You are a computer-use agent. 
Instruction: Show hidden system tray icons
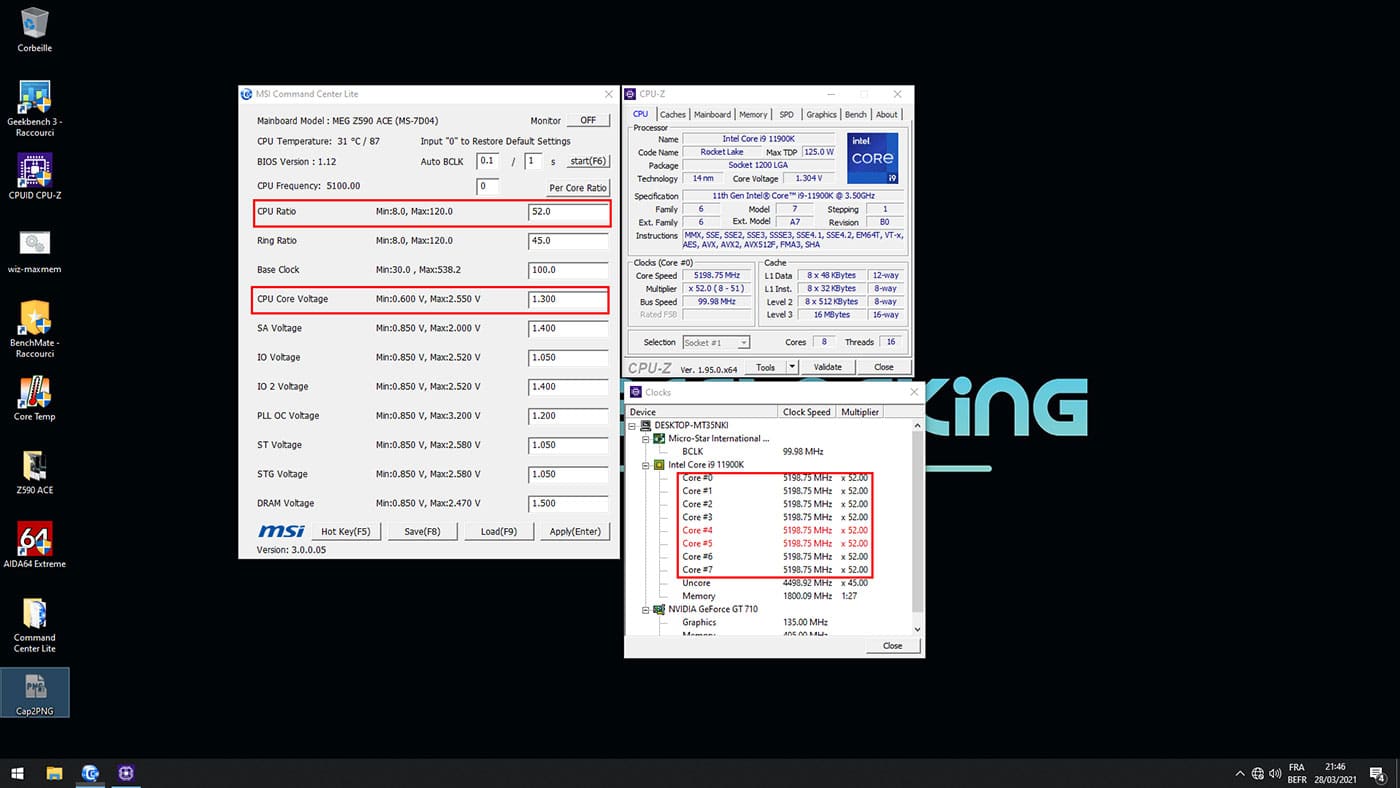(1240, 773)
